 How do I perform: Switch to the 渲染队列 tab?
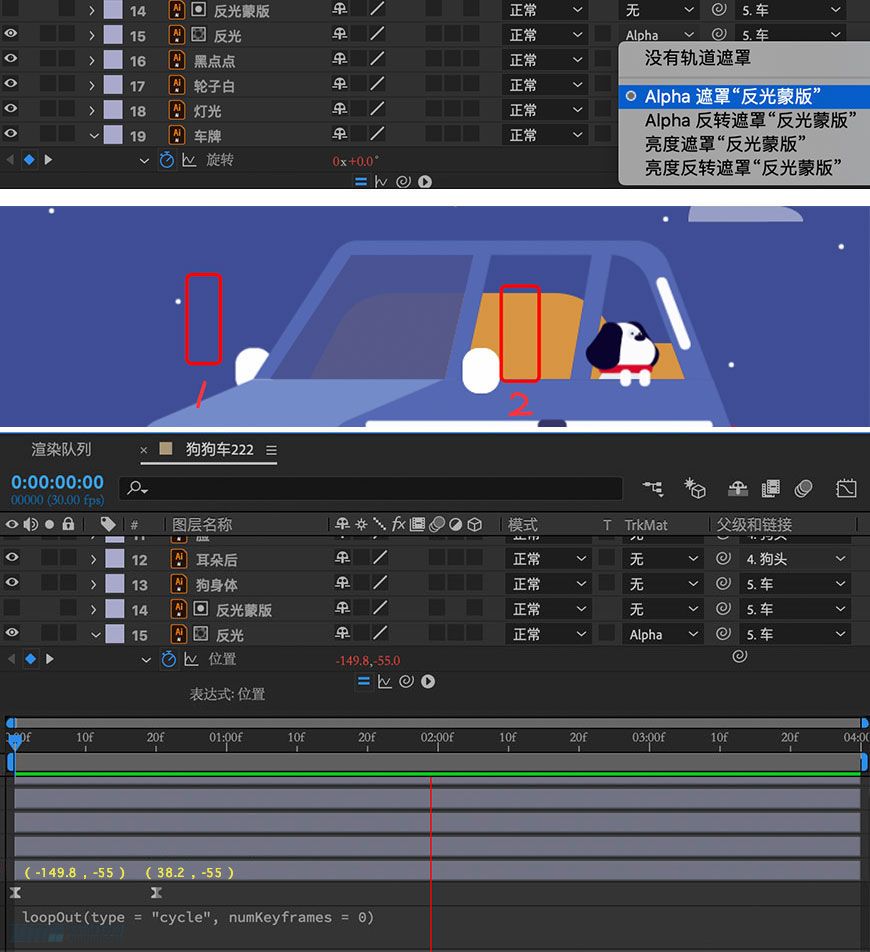61,449
